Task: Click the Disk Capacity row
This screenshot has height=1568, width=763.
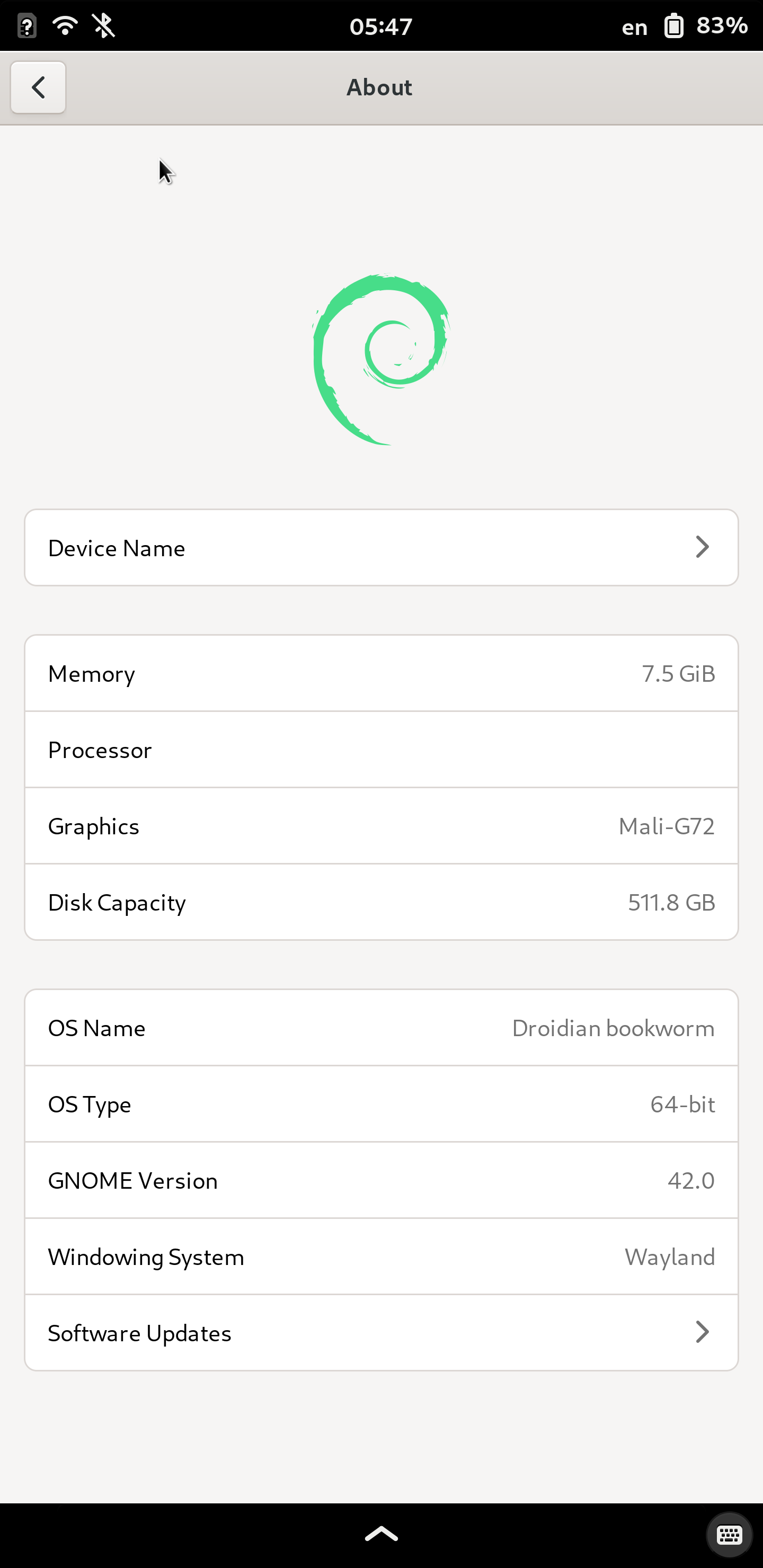Action: pos(381,902)
